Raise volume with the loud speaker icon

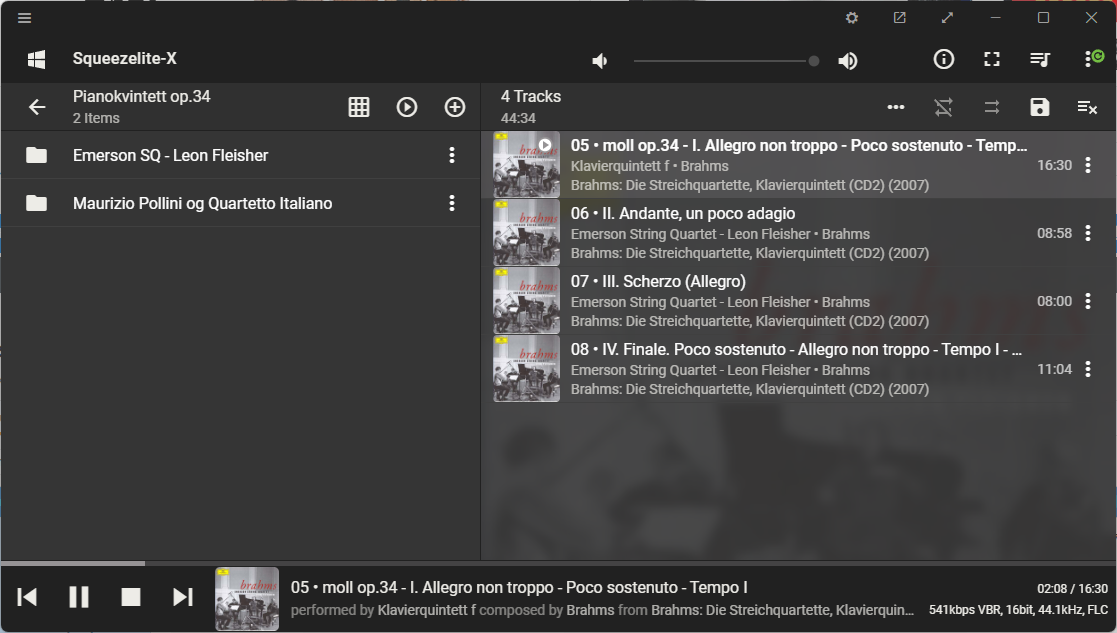point(848,61)
